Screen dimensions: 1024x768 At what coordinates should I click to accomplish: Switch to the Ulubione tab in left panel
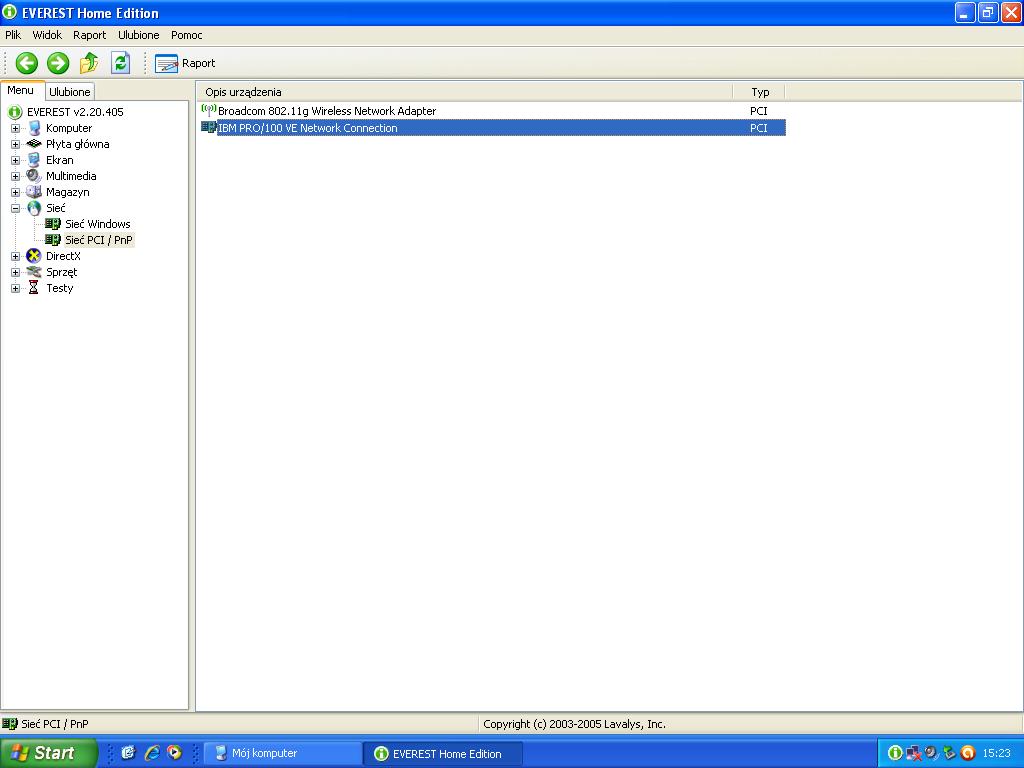pos(70,92)
